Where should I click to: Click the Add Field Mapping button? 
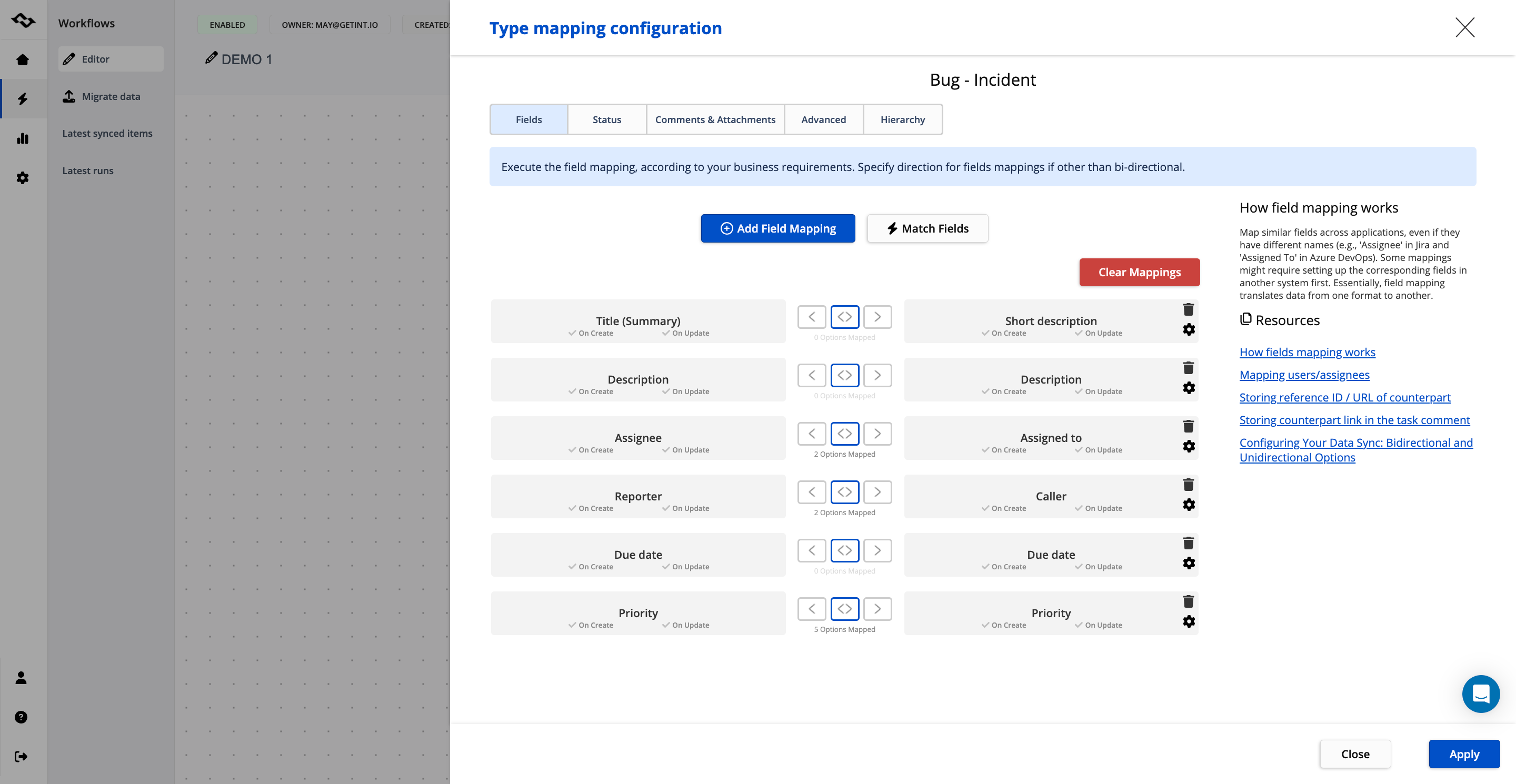(x=777, y=228)
